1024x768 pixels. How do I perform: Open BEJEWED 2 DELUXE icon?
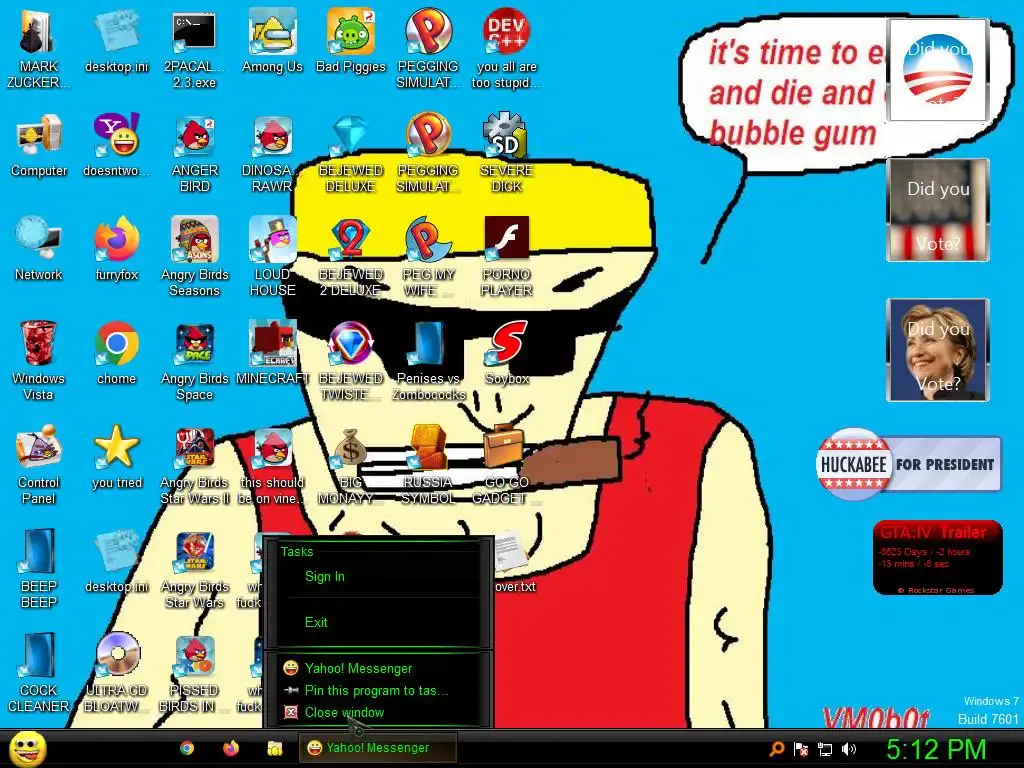point(351,257)
